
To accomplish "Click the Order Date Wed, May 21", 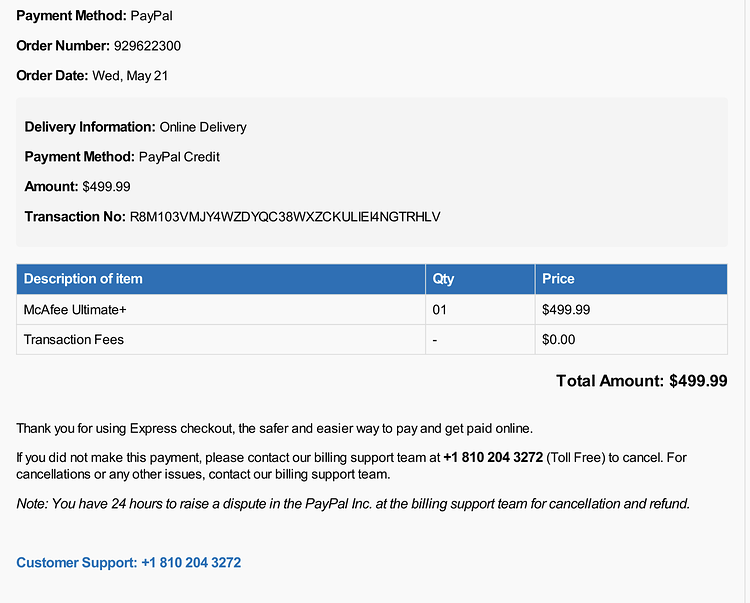I will 92,76.
